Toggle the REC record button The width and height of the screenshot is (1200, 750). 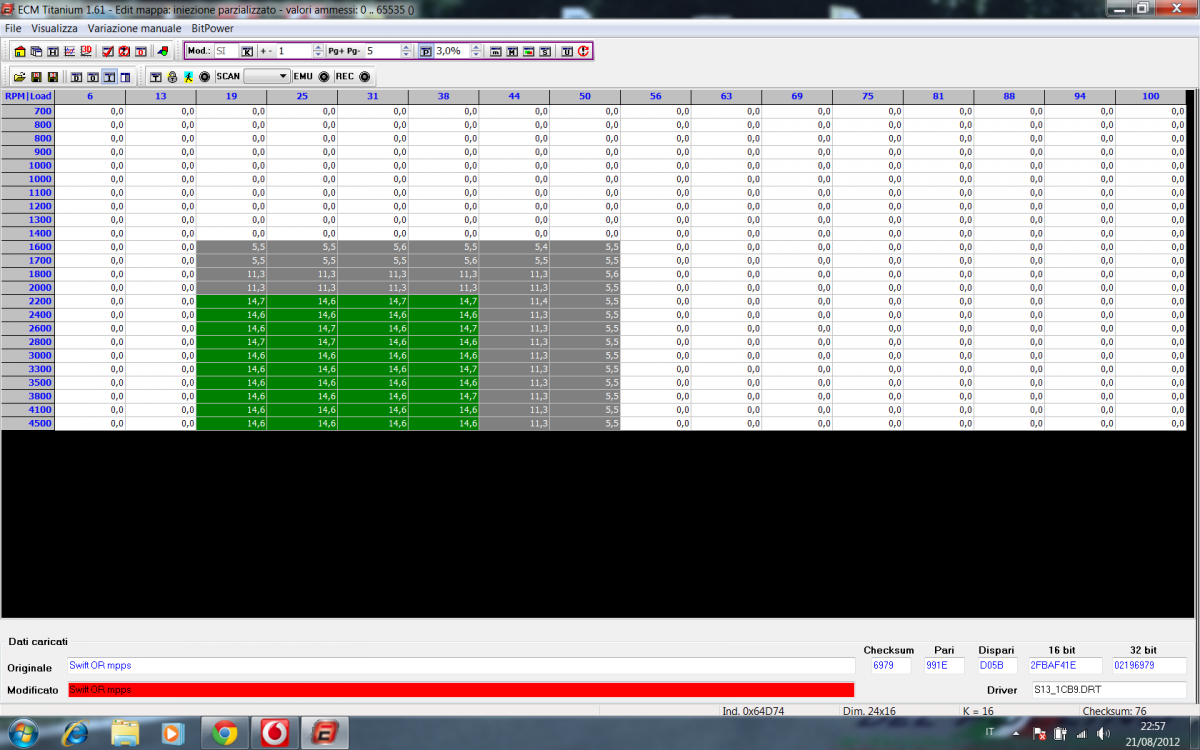(x=365, y=77)
